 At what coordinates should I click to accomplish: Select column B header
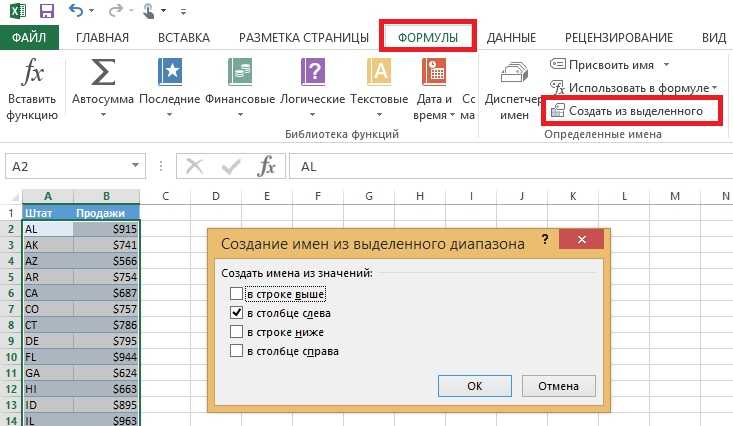coord(107,196)
